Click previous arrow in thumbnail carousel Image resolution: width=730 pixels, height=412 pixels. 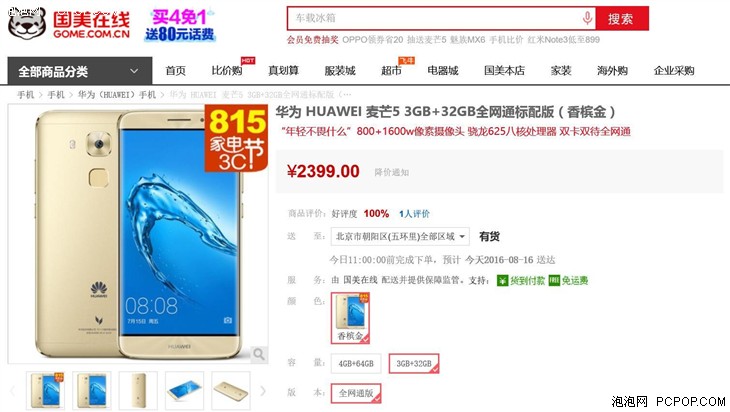point(13,391)
